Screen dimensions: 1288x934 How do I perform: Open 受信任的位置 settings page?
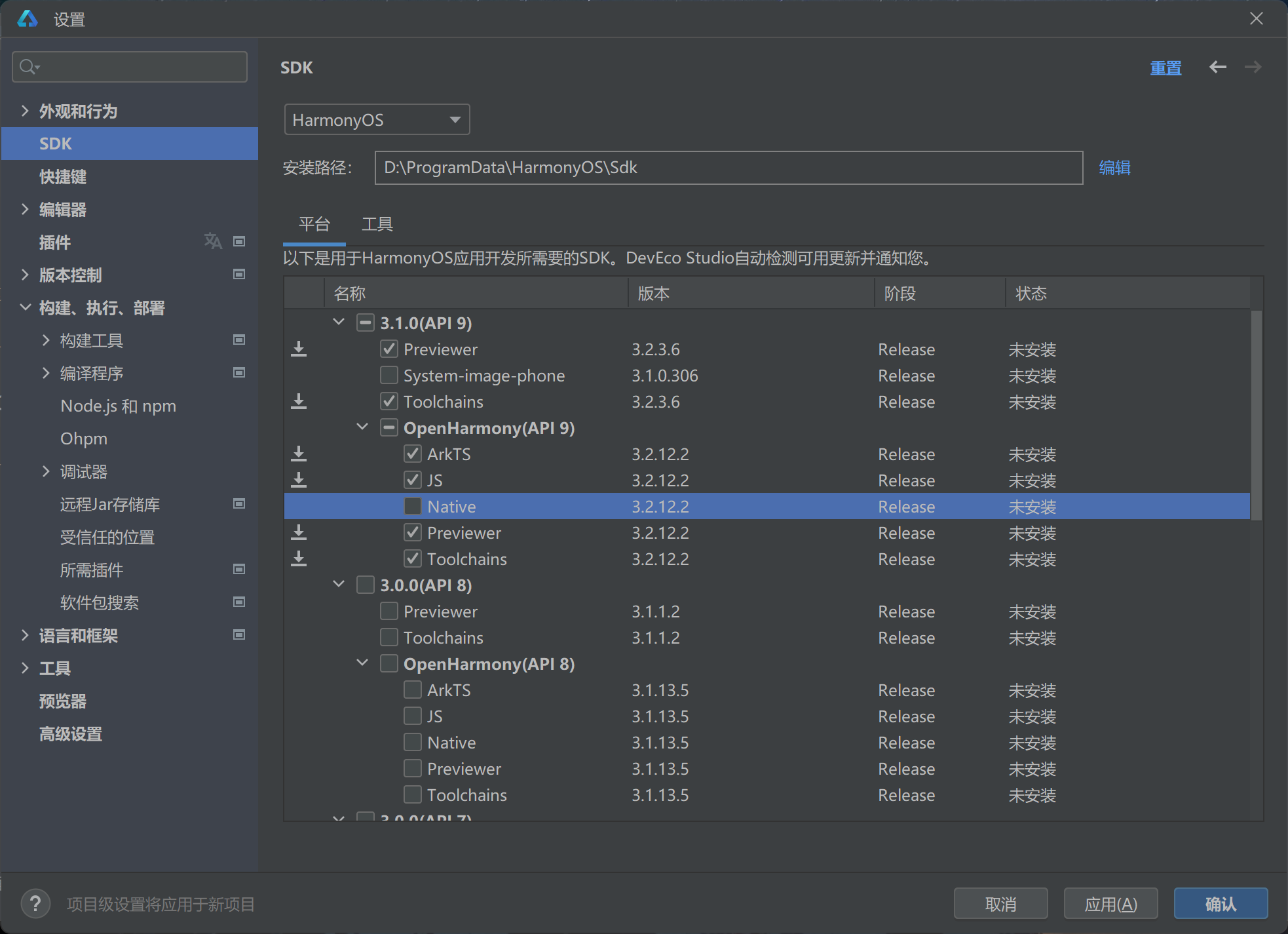click(x=107, y=537)
